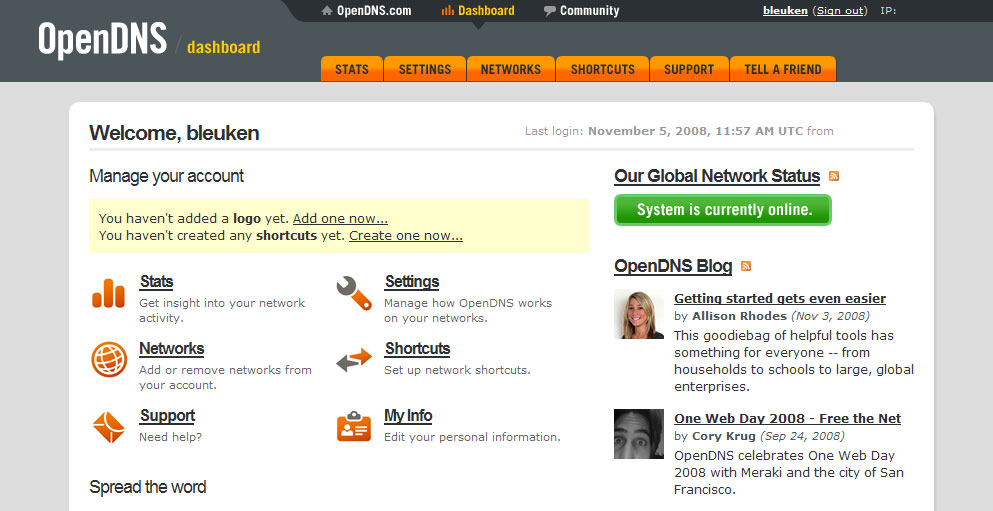Open 'One Web Day 2008 - Free the Net' post
The height and width of the screenshot is (511, 993).
click(x=787, y=419)
